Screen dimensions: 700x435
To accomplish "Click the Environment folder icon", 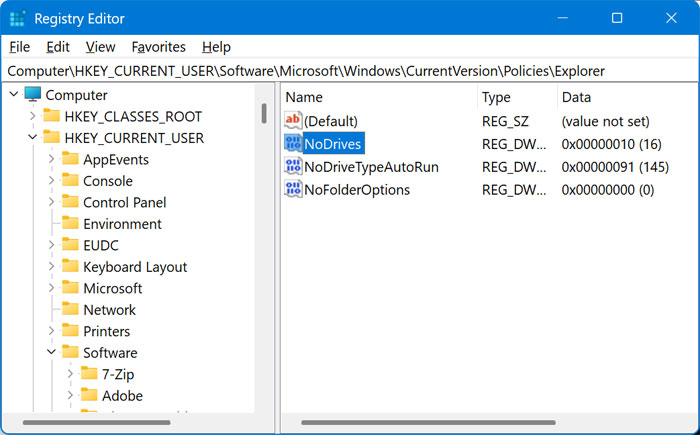I will pos(70,223).
